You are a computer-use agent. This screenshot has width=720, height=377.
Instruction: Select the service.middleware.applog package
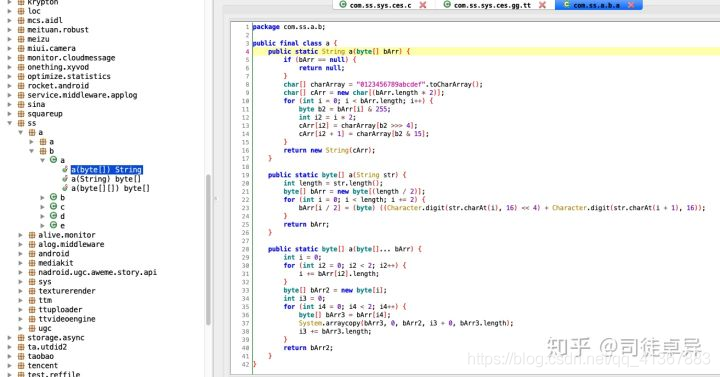[82, 95]
